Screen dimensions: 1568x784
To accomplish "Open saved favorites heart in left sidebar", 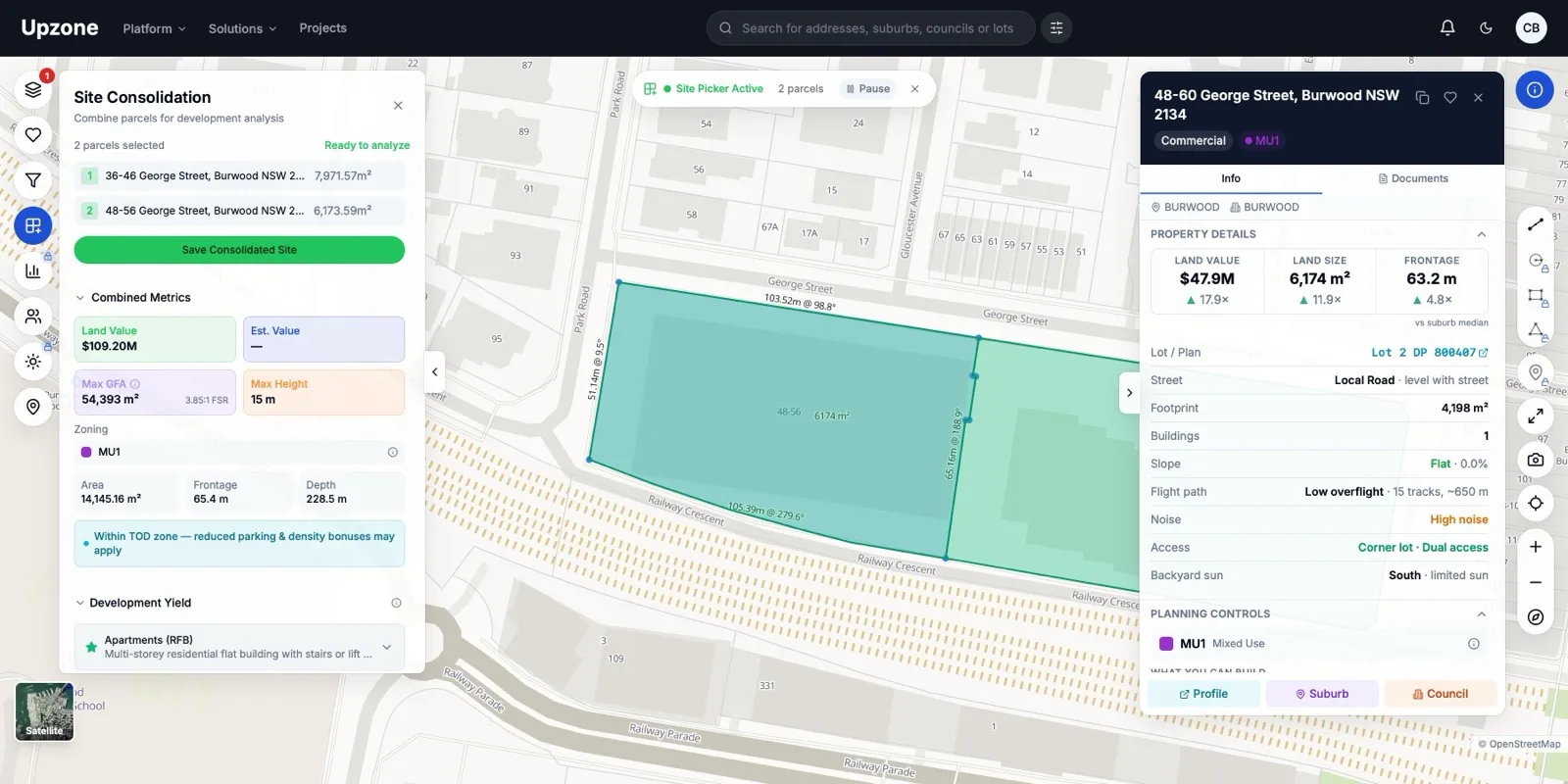I will [x=33, y=135].
